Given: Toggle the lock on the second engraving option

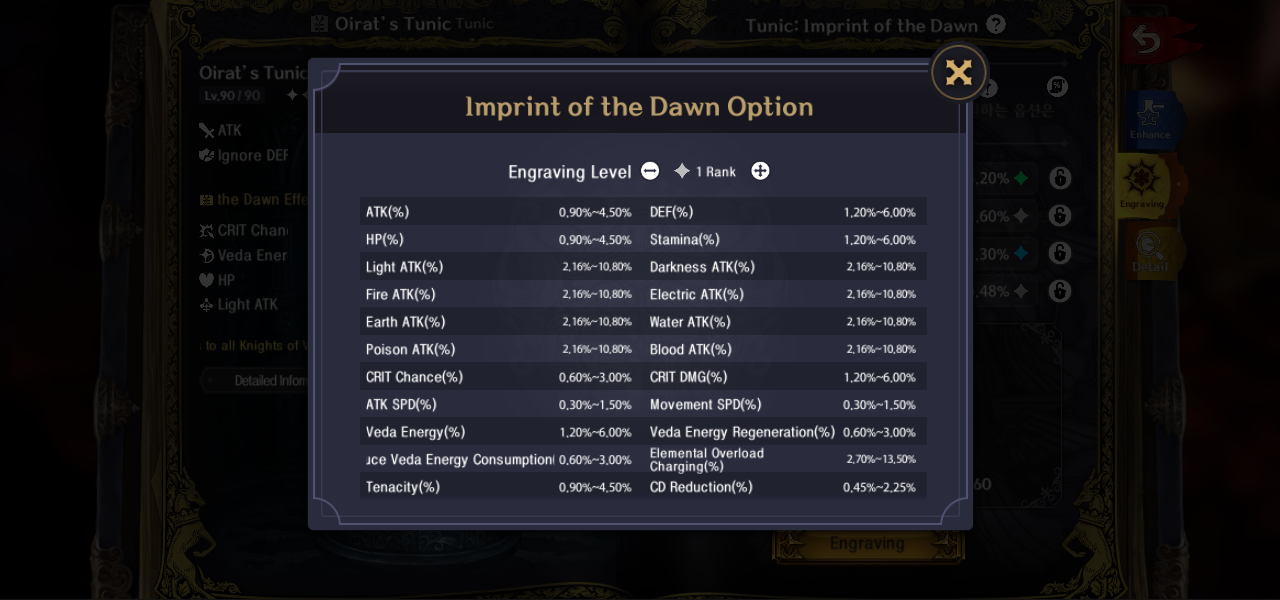Looking at the screenshot, I should [1060, 216].
